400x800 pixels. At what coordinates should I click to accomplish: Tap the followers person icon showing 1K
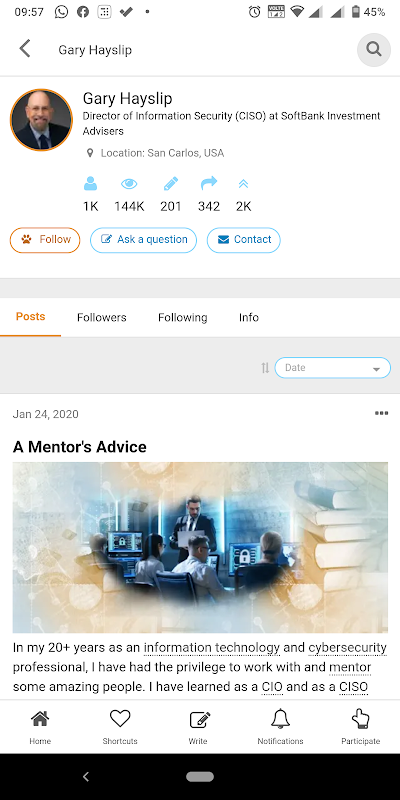coord(90,183)
